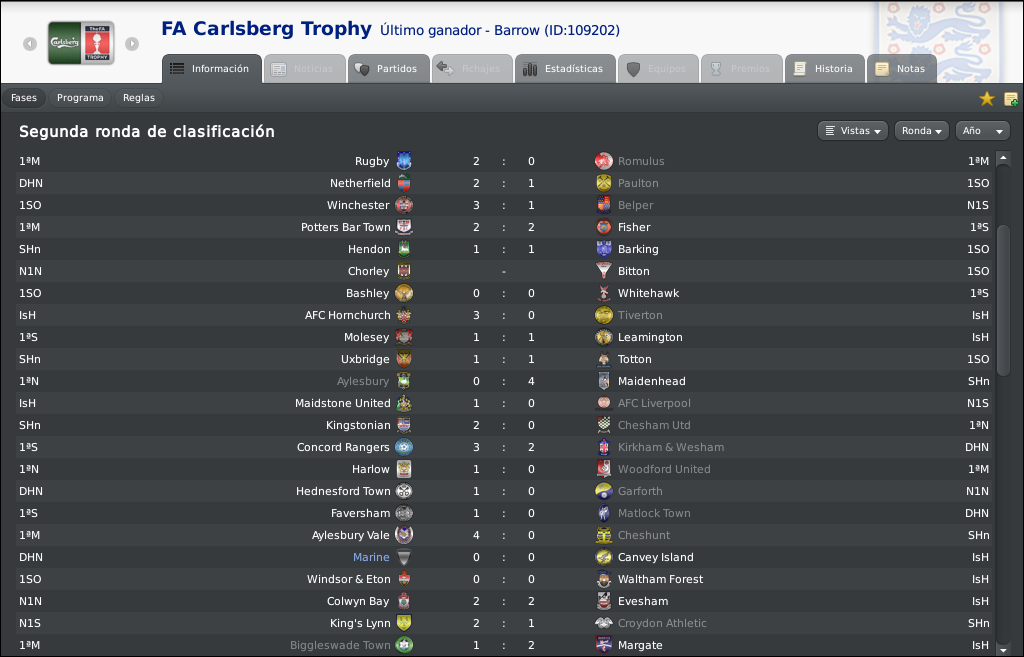Viewport: 1024px width, 657px height.
Task: Click the FA Carlsberg Trophy competition logo
Action: click(x=81, y=43)
